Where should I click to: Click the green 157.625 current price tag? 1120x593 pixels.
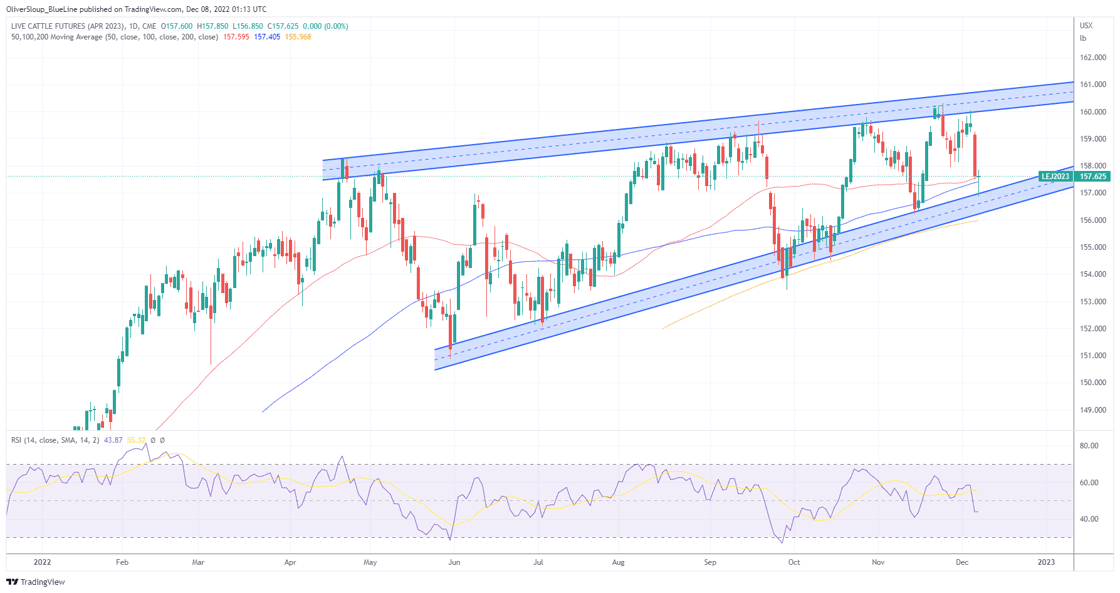pos(1093,176)
